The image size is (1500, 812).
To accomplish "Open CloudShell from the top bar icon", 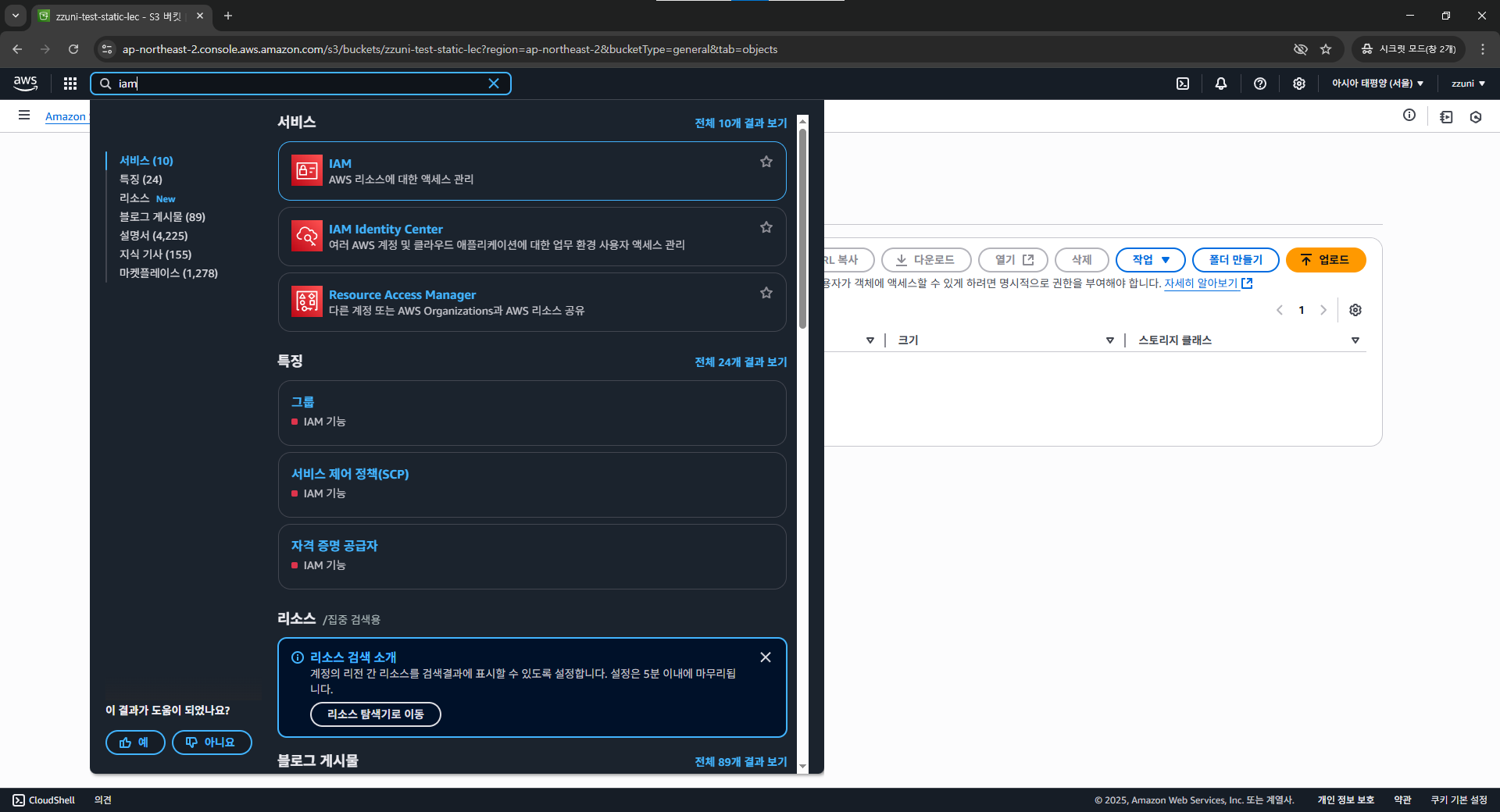I will coord(1183,84).
